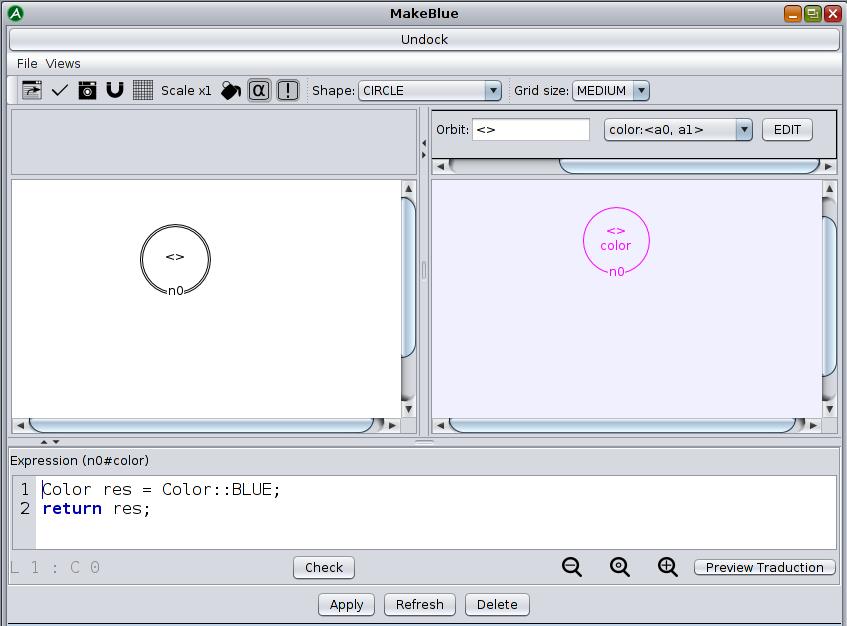Image resolution: width=847 pixels, height=626 pixels.
Task: Click the Check button
Action: [x=324, y=568]
